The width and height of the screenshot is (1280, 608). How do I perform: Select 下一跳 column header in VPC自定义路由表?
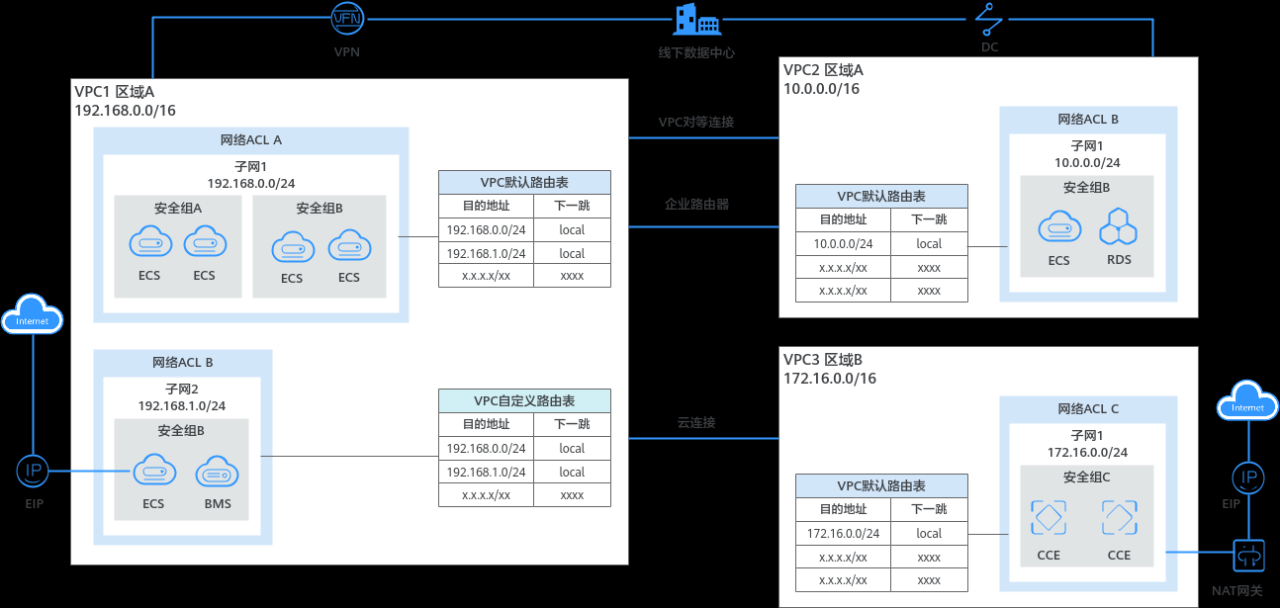pyautogui.click(x=572, y=424)
